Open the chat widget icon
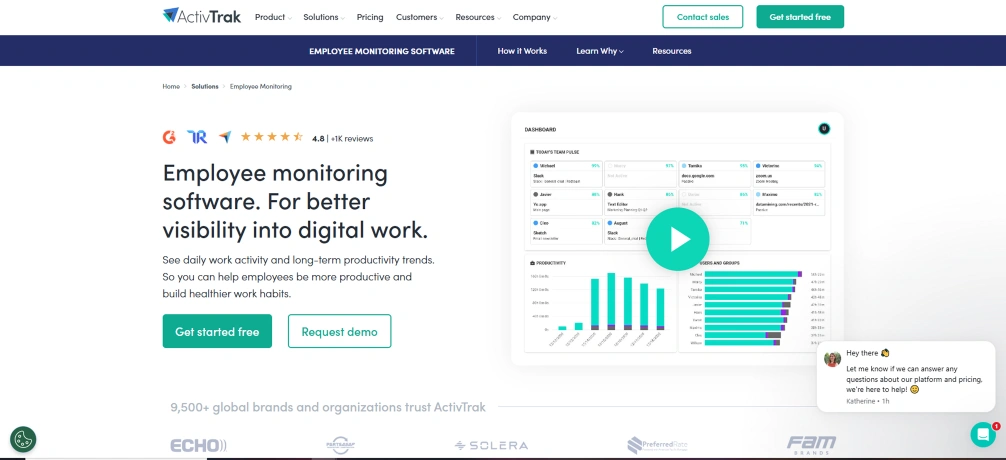The width and height of the screenshot is (1006, 460). [983, 434]
